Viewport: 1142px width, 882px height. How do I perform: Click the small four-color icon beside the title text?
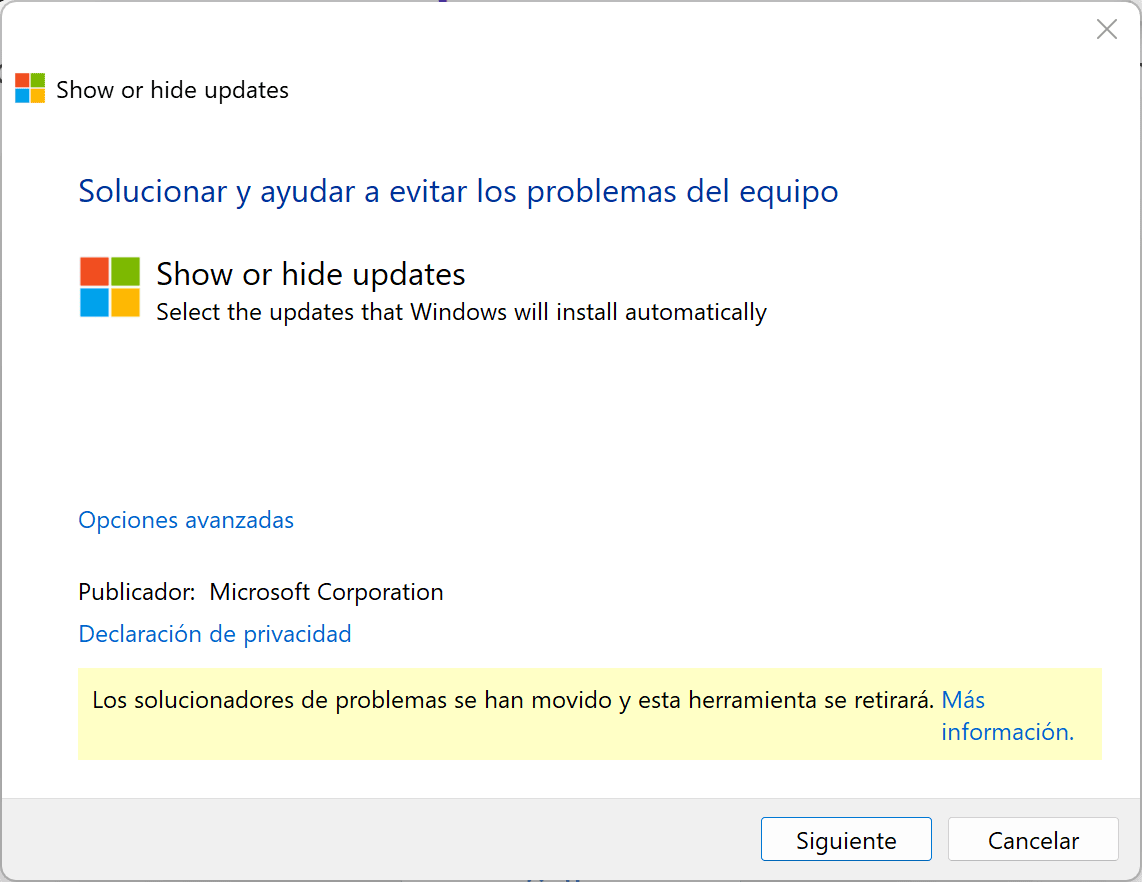tap(29, 88)
